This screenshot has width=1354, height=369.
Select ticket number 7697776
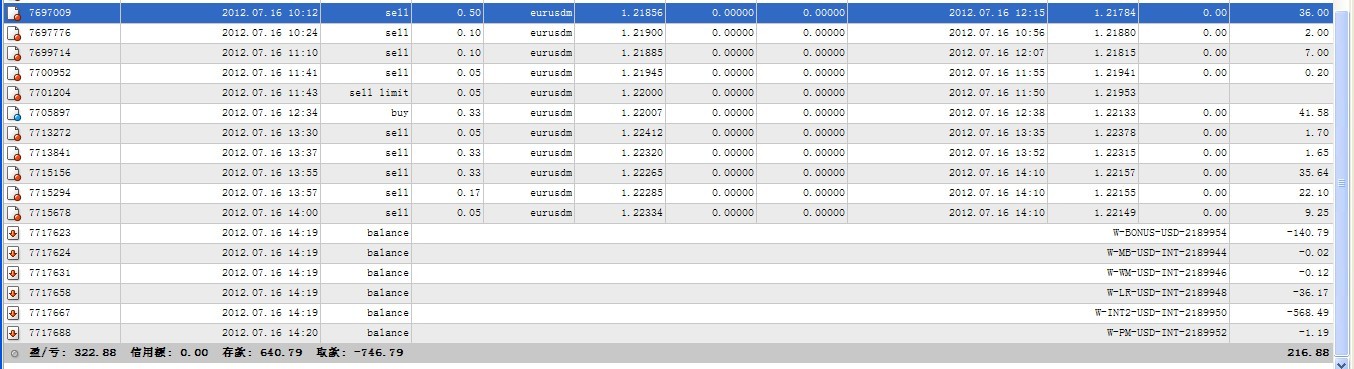(50, 33)
